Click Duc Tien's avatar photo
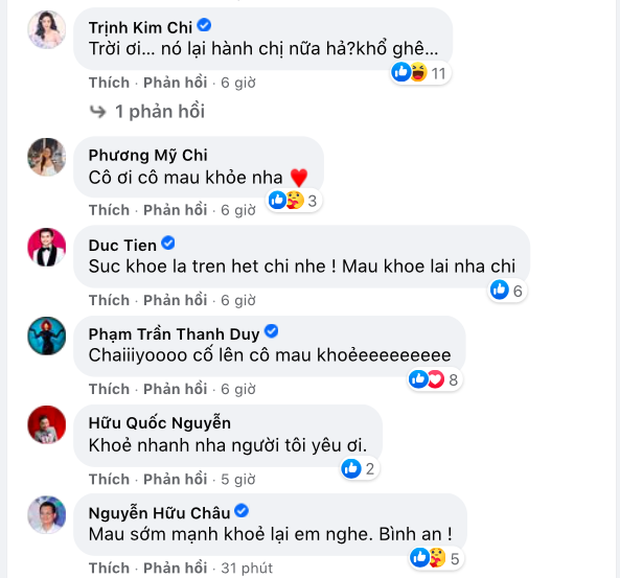The width and height of the screenshot is (620, 578). (x=47, y=248)
